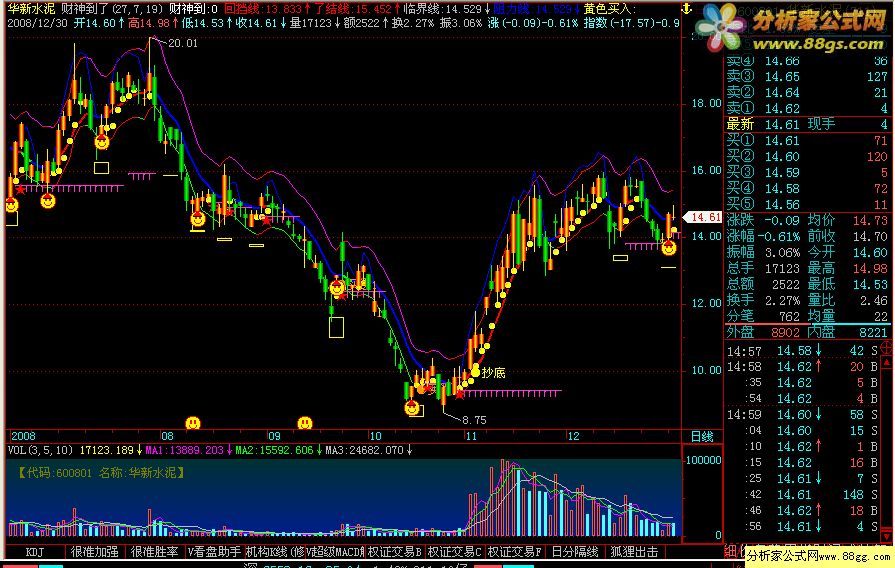Click the 买① 14.61 bid row
This screenshot has width=895, height=568.
tap(807, 140)
